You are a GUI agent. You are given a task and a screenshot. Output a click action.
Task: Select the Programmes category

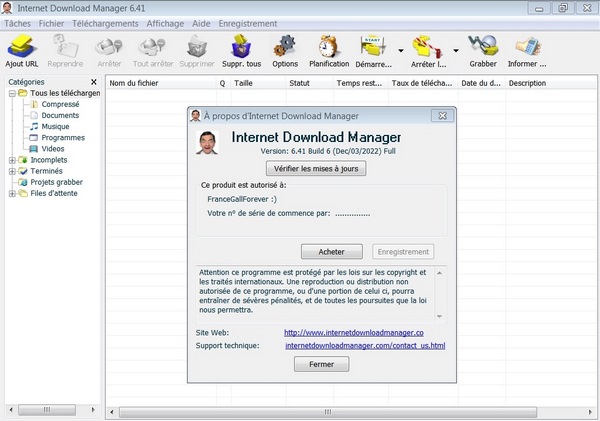(63, 137)
